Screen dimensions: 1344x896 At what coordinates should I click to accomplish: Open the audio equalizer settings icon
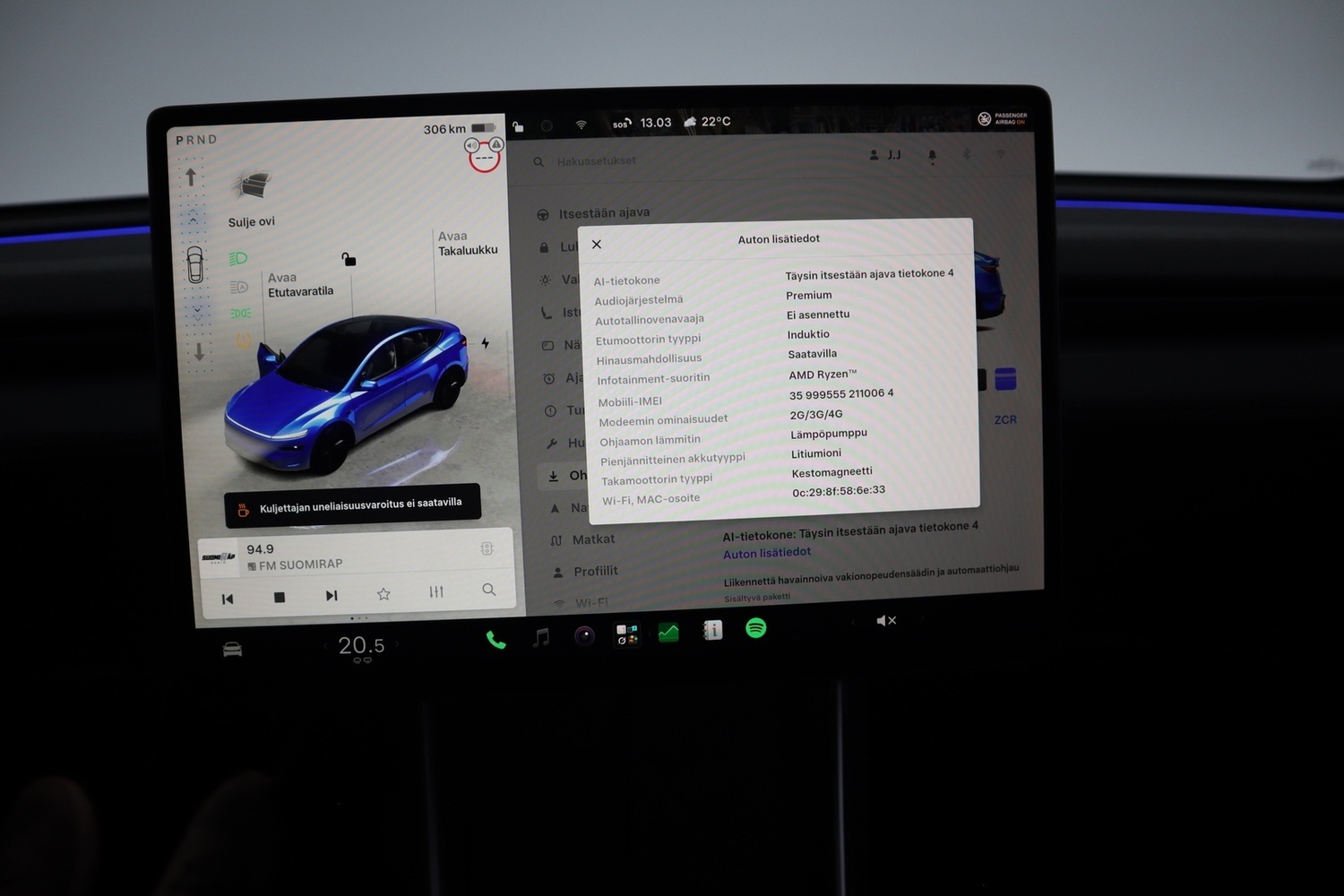pyautogui.click(x=436, y=591)
